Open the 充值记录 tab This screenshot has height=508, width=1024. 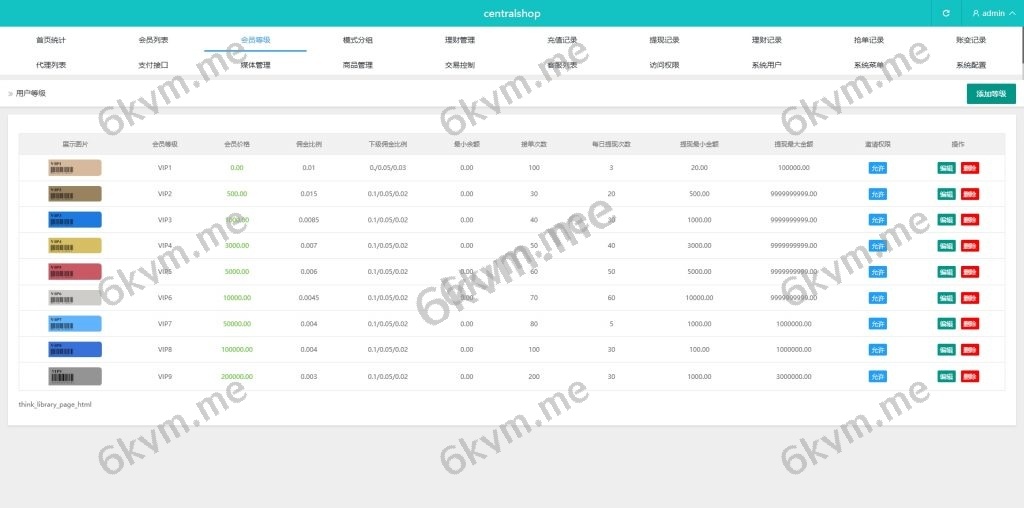tap(562, 40)
